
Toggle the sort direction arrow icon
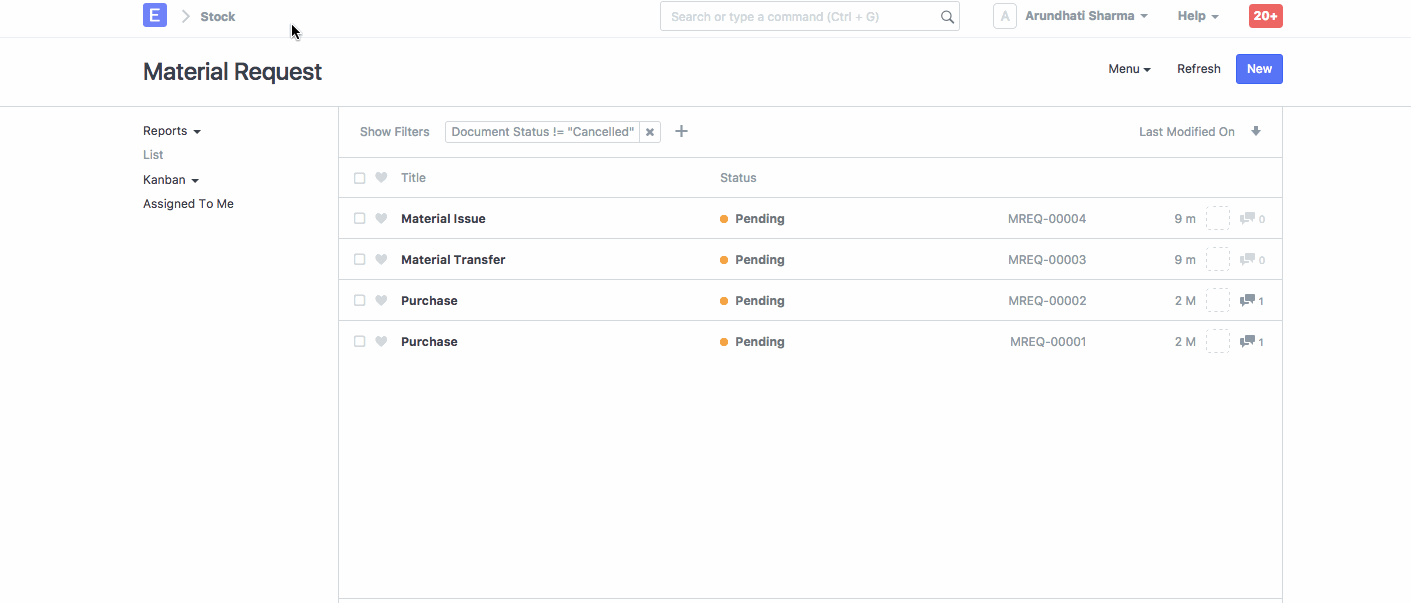(x=1256, y=131)
